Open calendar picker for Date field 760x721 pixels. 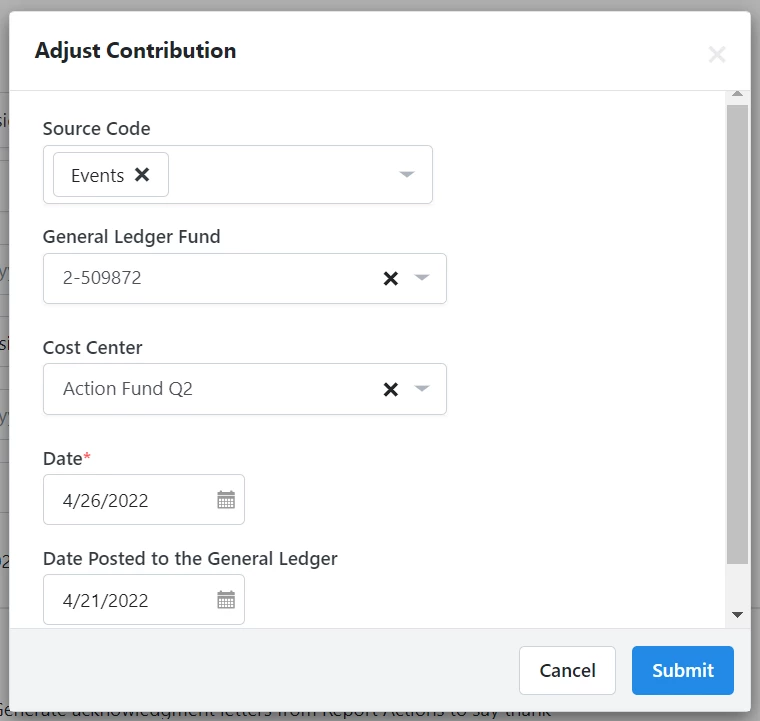[x=226, y=500]
